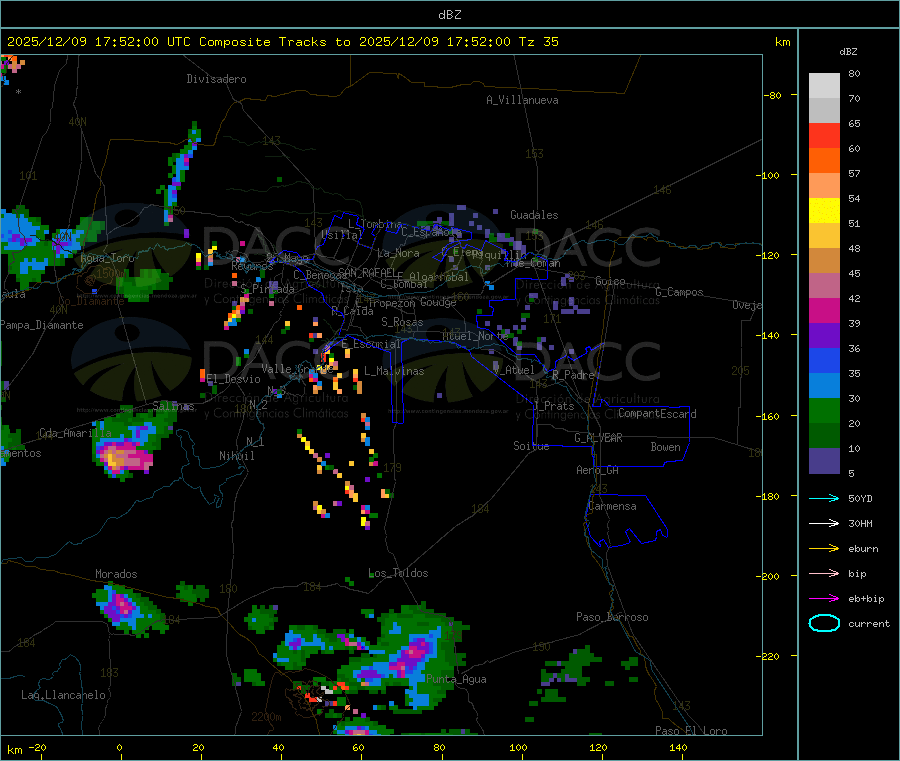
Task: Click the 60 km tick on bottom axis
Action: (358, 747)
